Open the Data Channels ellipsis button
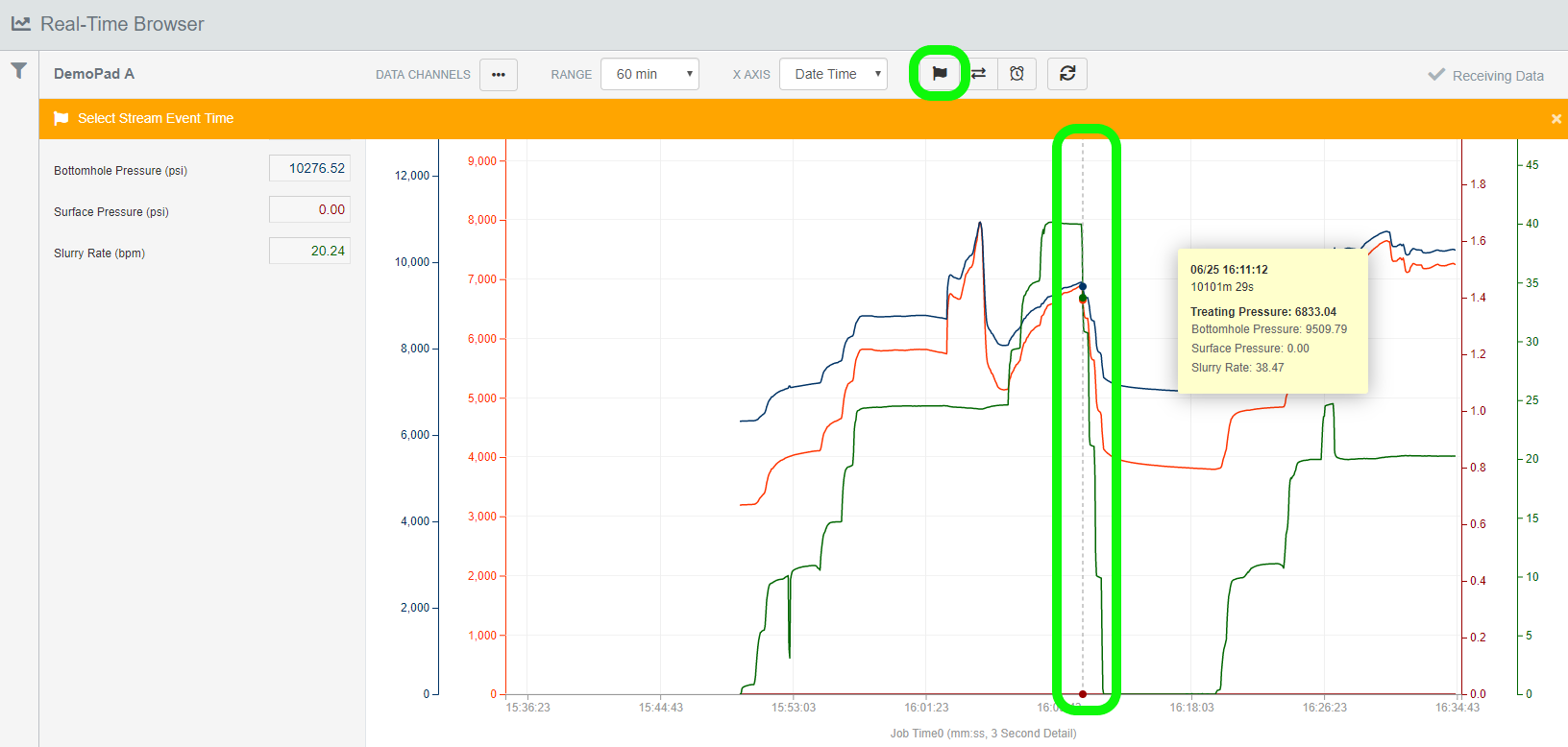The image size is (1568, 747). (x=498, y=74)
